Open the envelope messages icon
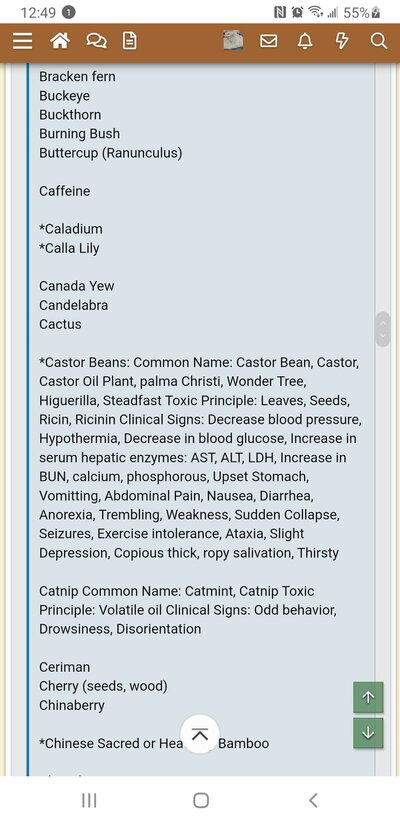This screenshot has width=400, height=823. pyautogui.click(x=269, y=41)
